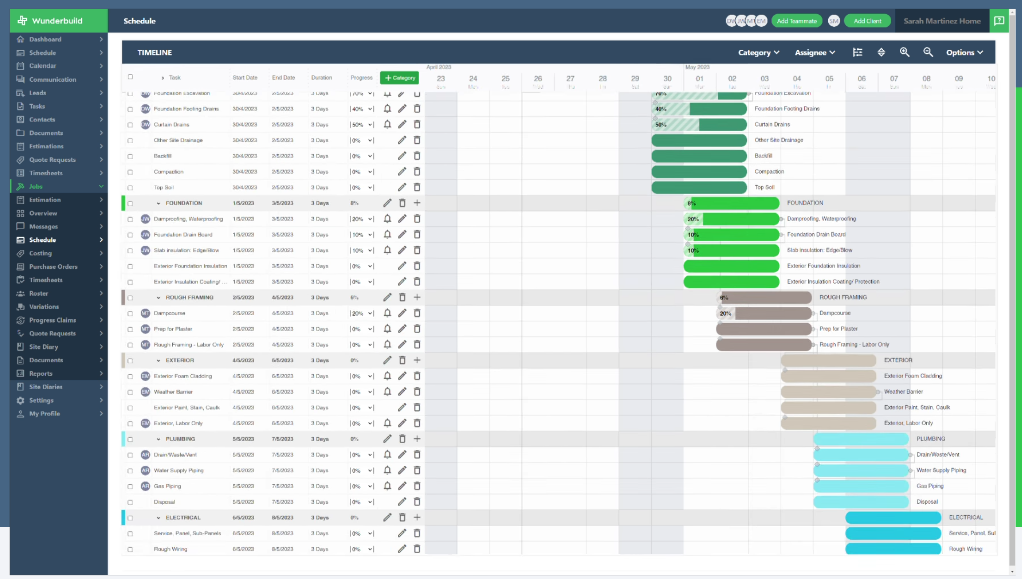Delete the Compaction task via trash icon
The height and width of the screenshot is (579, 1022).
(x=417, y=171)
